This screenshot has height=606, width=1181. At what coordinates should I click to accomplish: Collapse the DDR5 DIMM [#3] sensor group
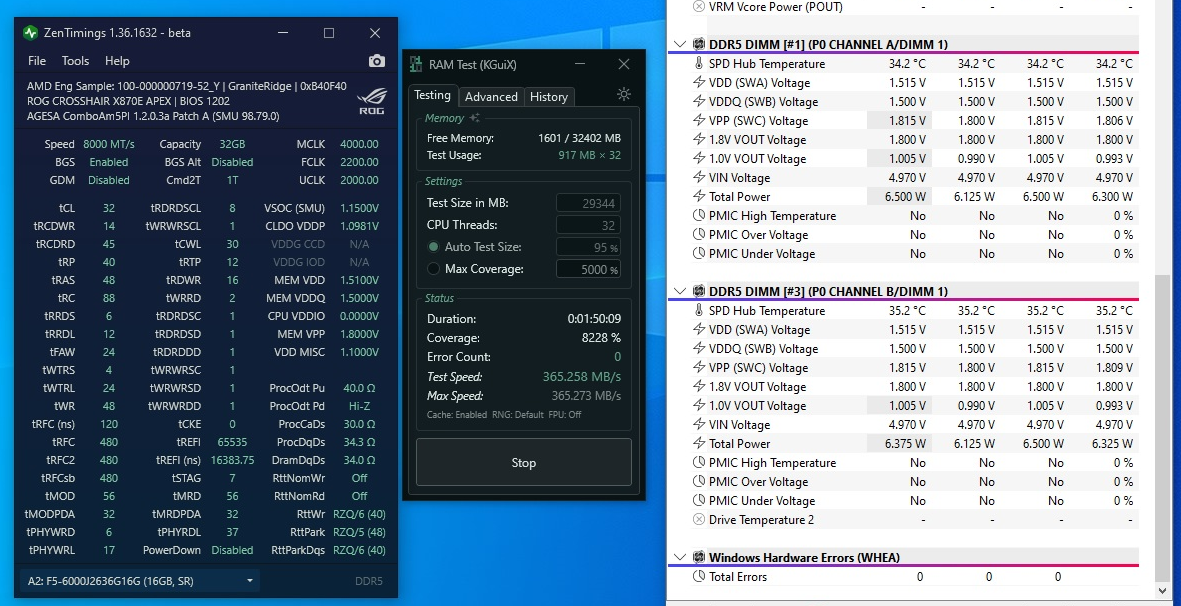tap(679, 291)
